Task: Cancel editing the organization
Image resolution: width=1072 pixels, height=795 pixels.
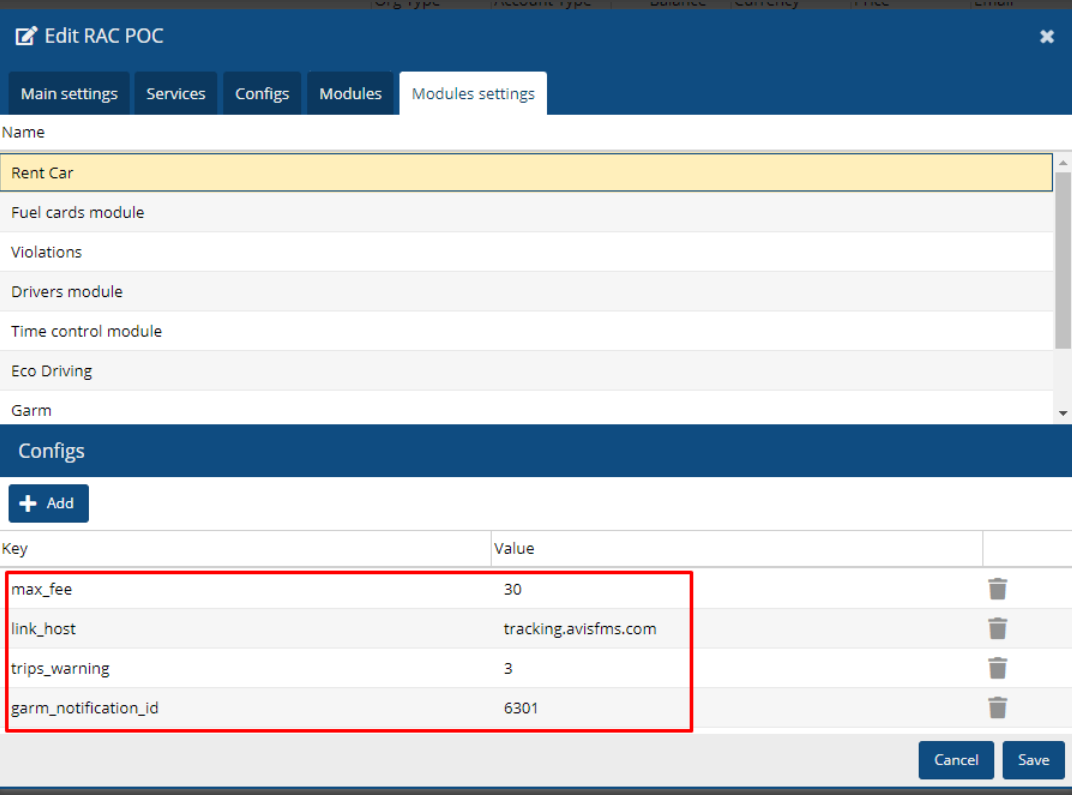Action: pos(955,760)
